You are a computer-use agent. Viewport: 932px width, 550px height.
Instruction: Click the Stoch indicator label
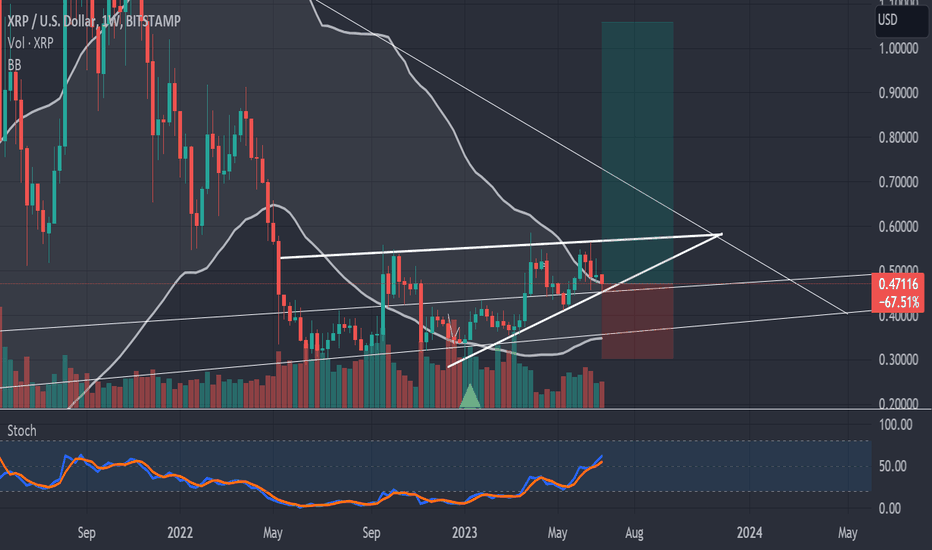[21, 430]
